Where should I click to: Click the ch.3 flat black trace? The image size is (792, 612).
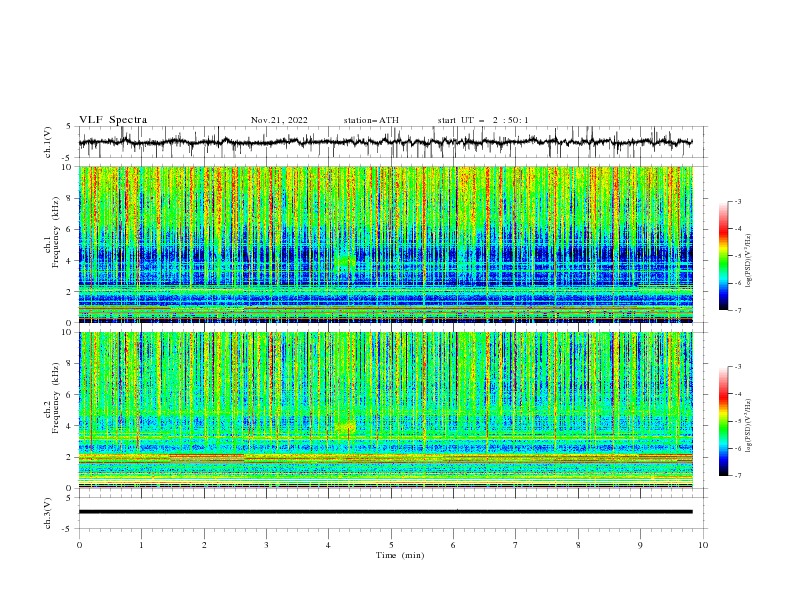click(385, 512)
